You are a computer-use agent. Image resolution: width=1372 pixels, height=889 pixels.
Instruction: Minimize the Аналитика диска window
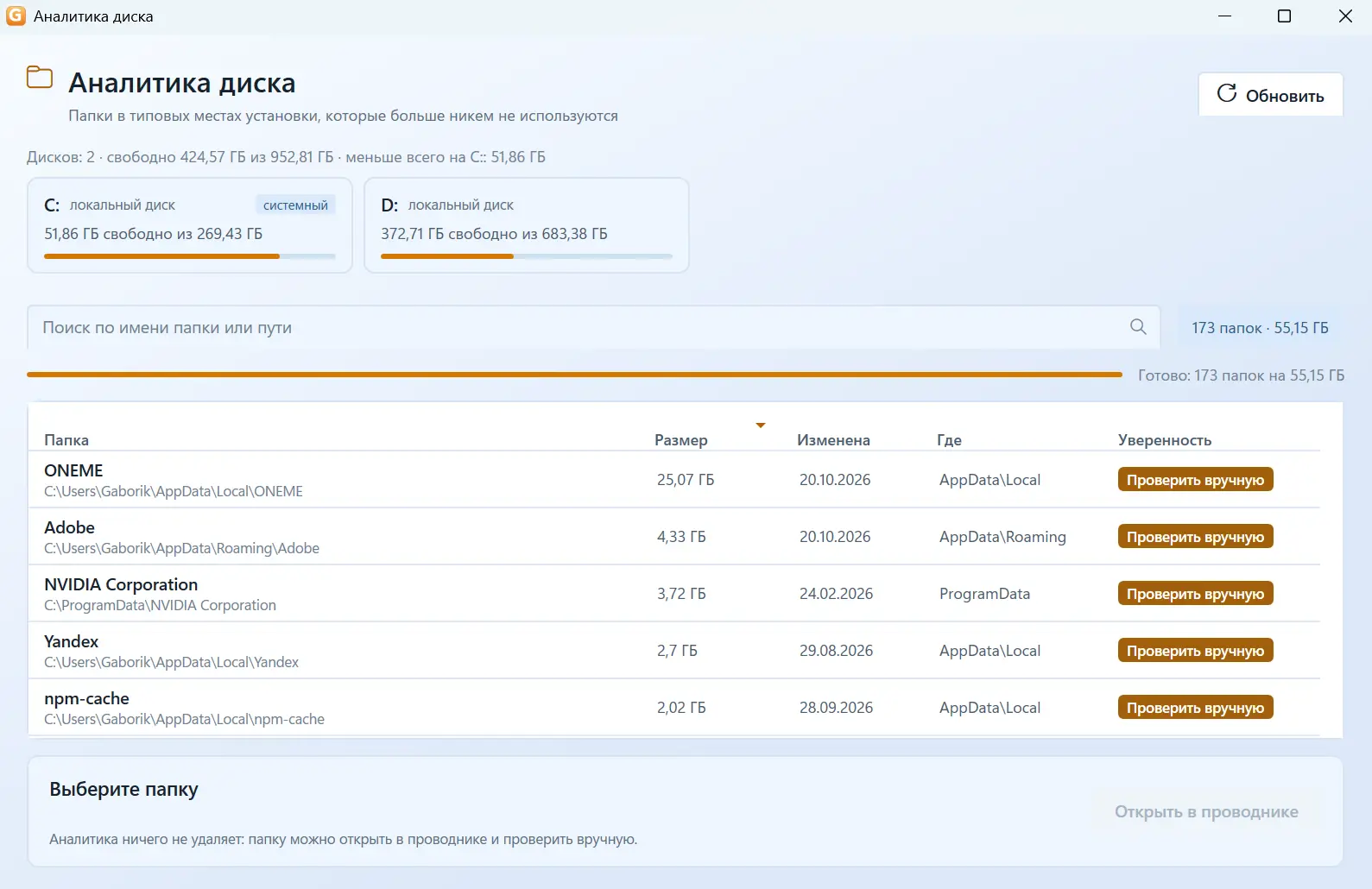pos(1224,16)
